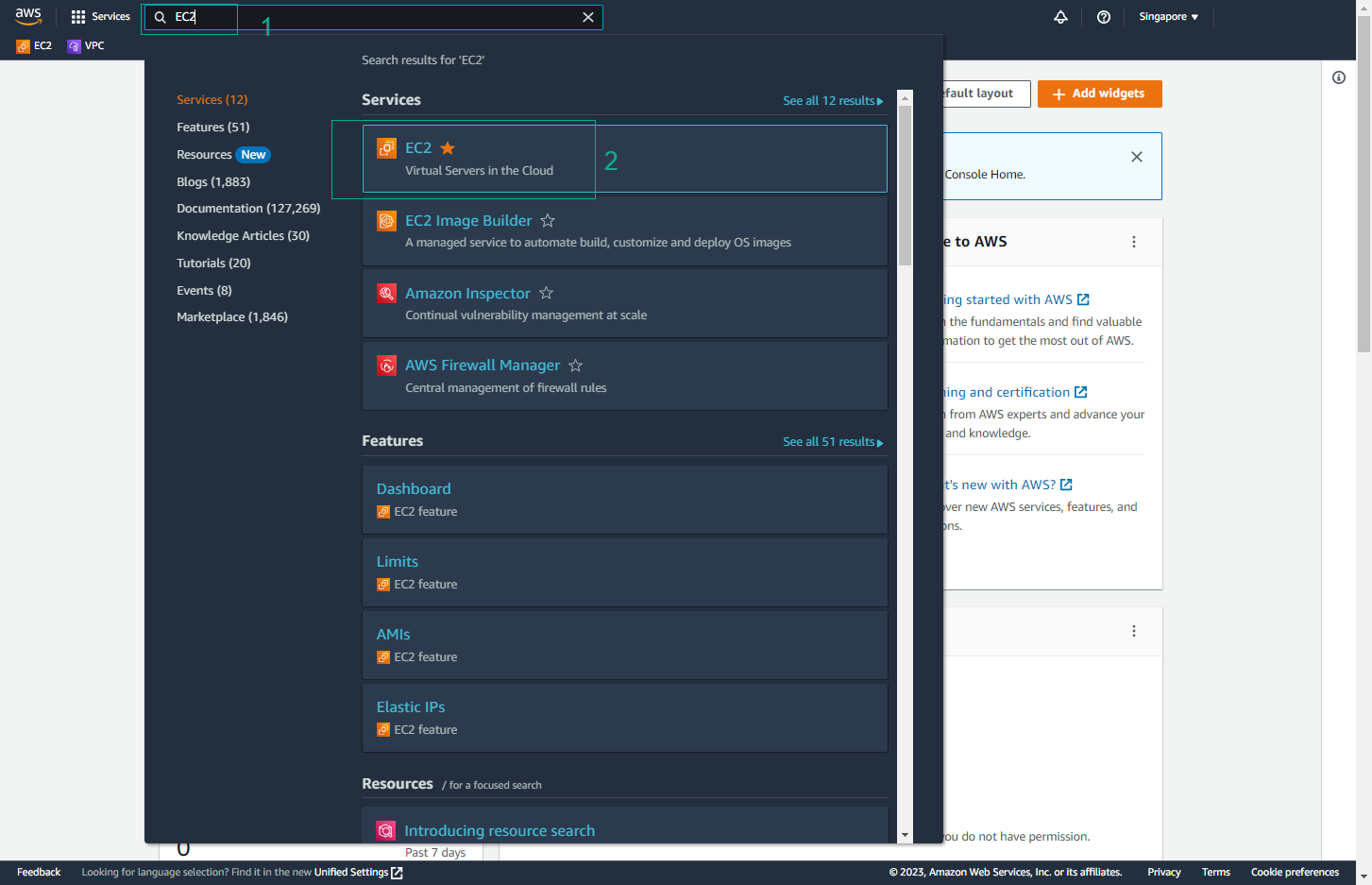Viewport: 1372px width, 885px height.
Task: Click inside the EC2 search field
Action: (x=373, y=17)
